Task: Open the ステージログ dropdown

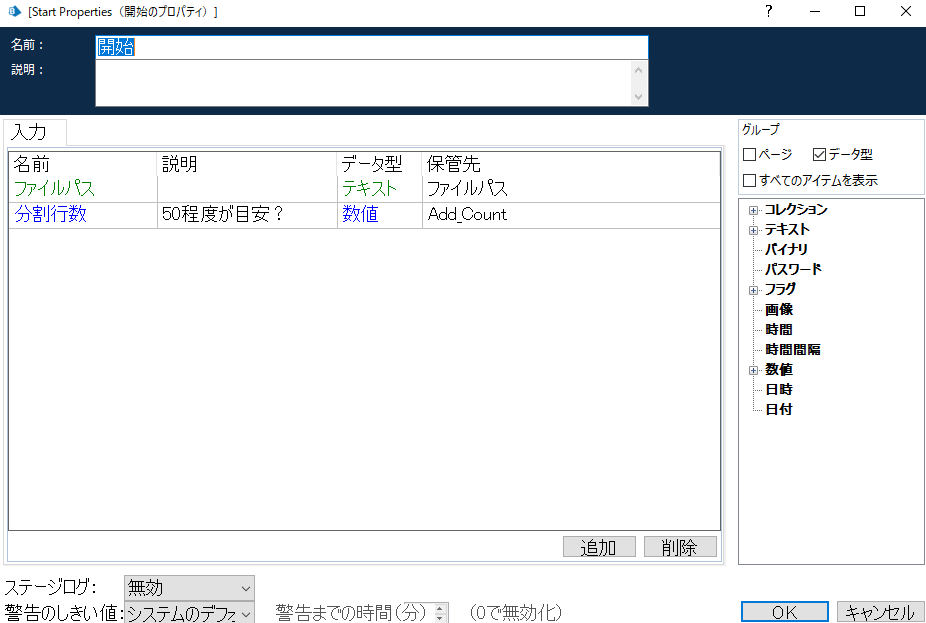Action: tap(189, 588)
